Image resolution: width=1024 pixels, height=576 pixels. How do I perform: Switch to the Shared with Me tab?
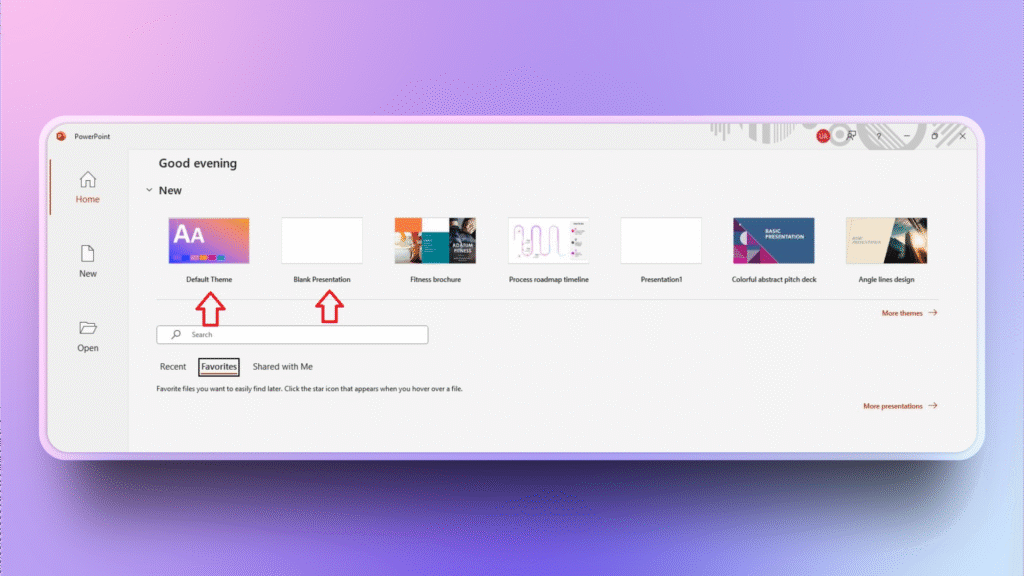[x=283, y=366]
